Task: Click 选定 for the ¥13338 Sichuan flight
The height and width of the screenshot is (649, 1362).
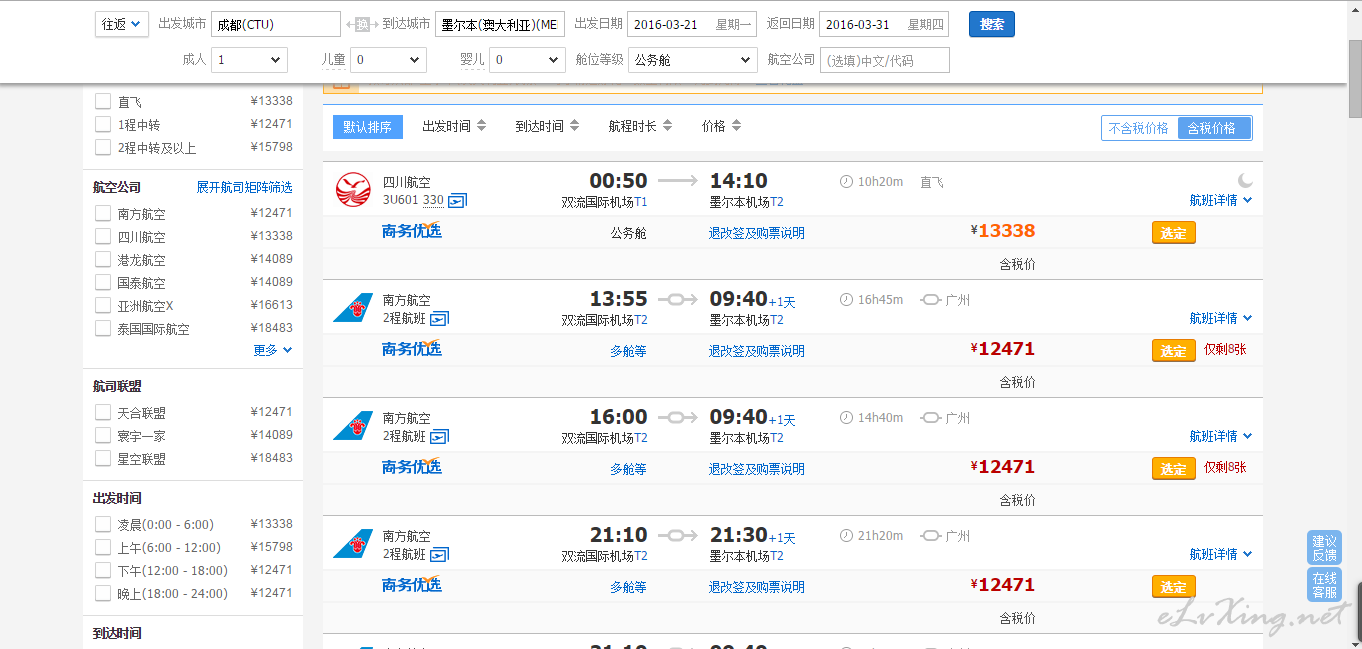Action: (1174, 233)
